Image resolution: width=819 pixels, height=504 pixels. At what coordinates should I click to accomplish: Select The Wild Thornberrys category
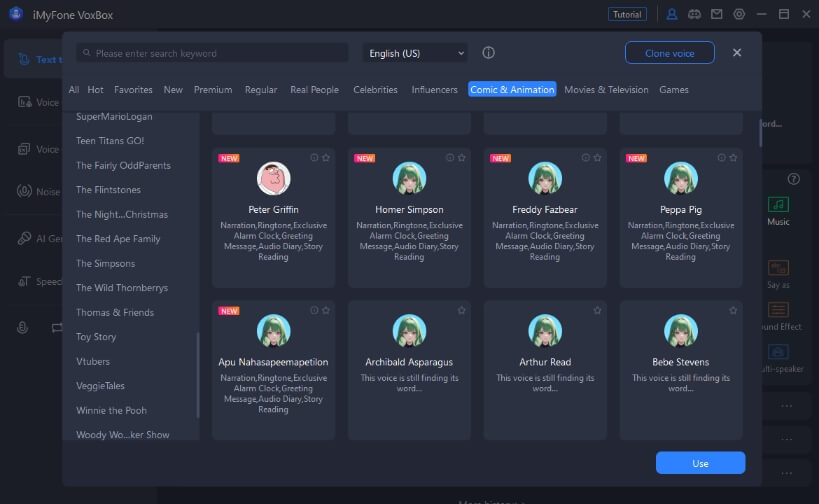click(x=122, y=288)
